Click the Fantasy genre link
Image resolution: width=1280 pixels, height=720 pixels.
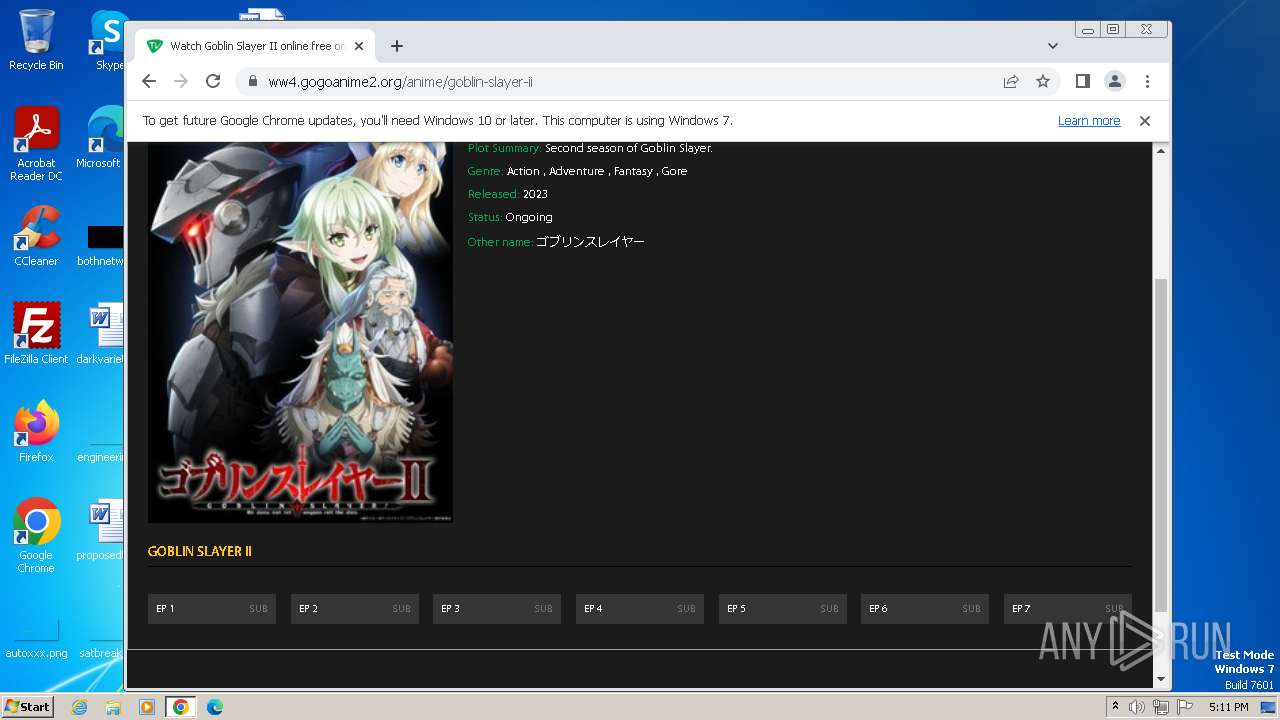click(x=633, y=171)
